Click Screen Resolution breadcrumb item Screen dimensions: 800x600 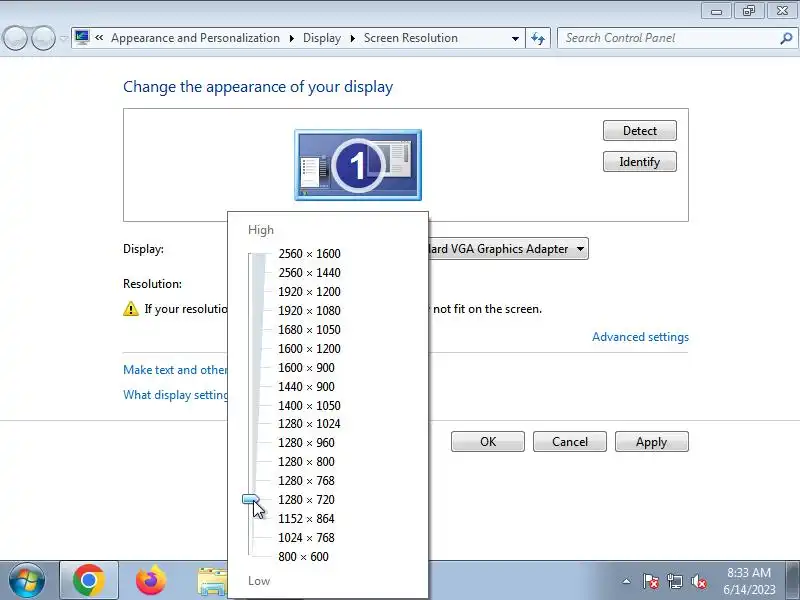click(x=411, y=38)
